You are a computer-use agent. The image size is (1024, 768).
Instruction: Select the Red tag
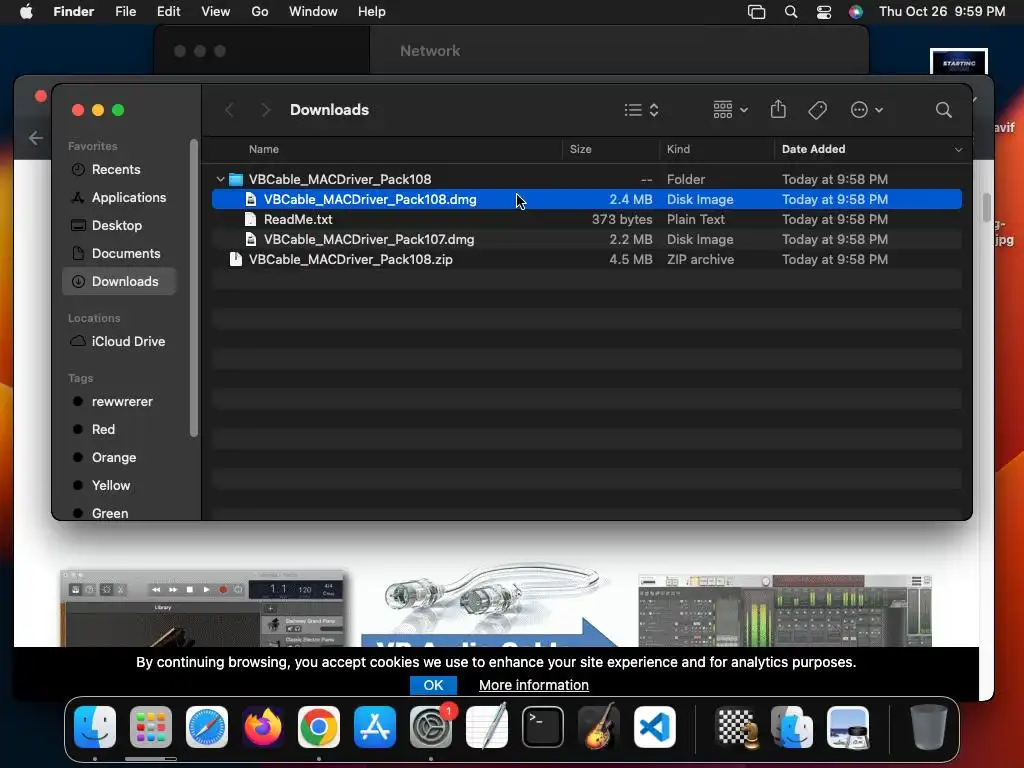coord(119,429)
